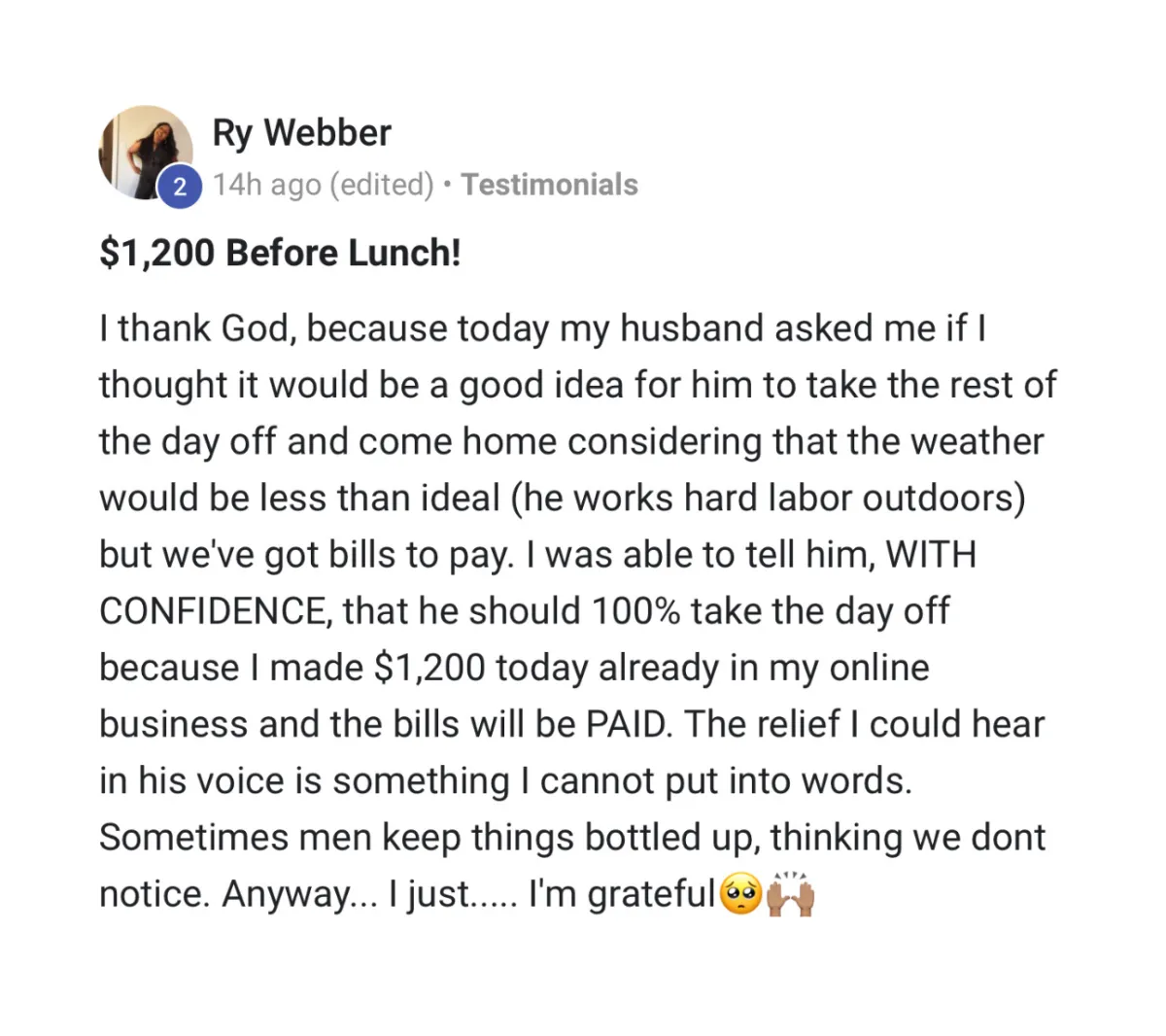This screenshot has width=1166, height=1036.
Task: Click the pleading face emoji
Action: [740, 895]
